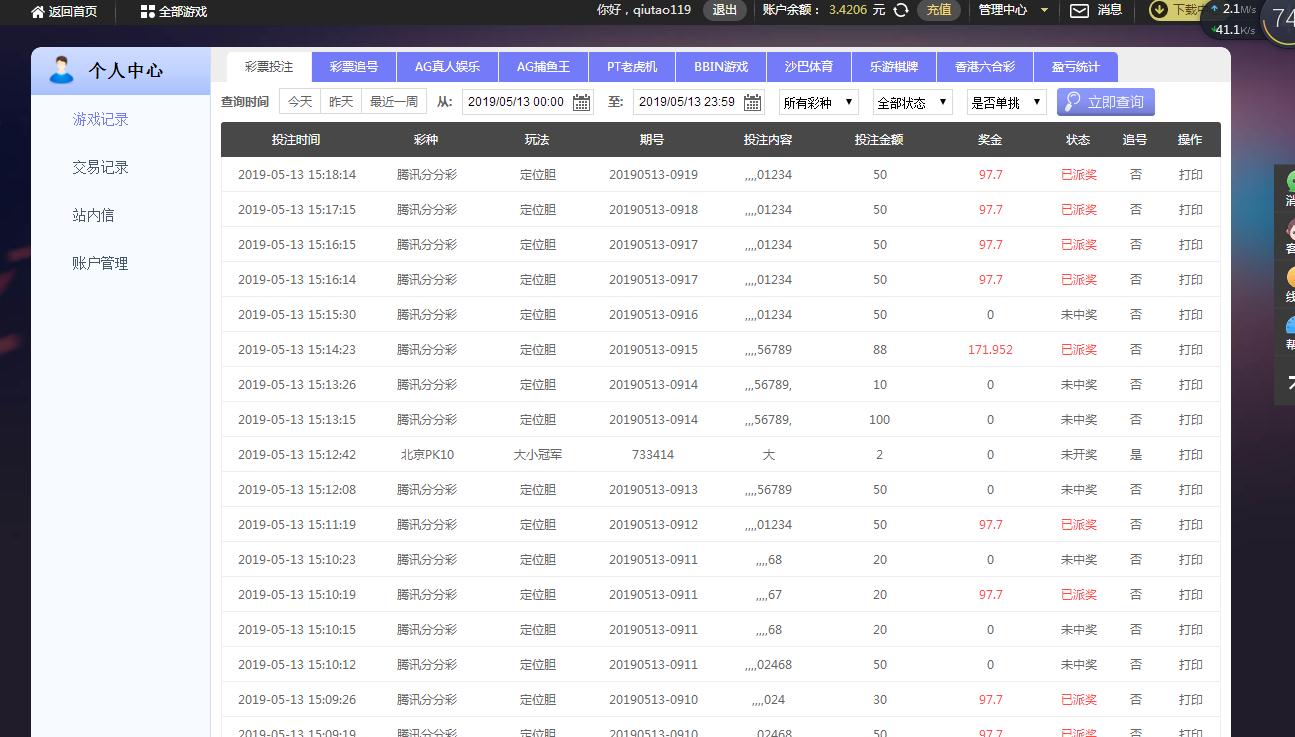Click the customer service avatar on the right sidebar

click(x=1291, y=228)
